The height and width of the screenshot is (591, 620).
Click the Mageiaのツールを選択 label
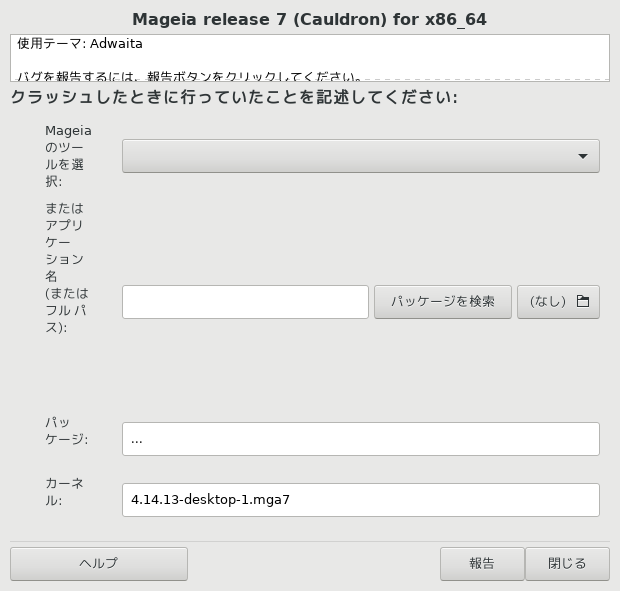[x=68, y=156]
